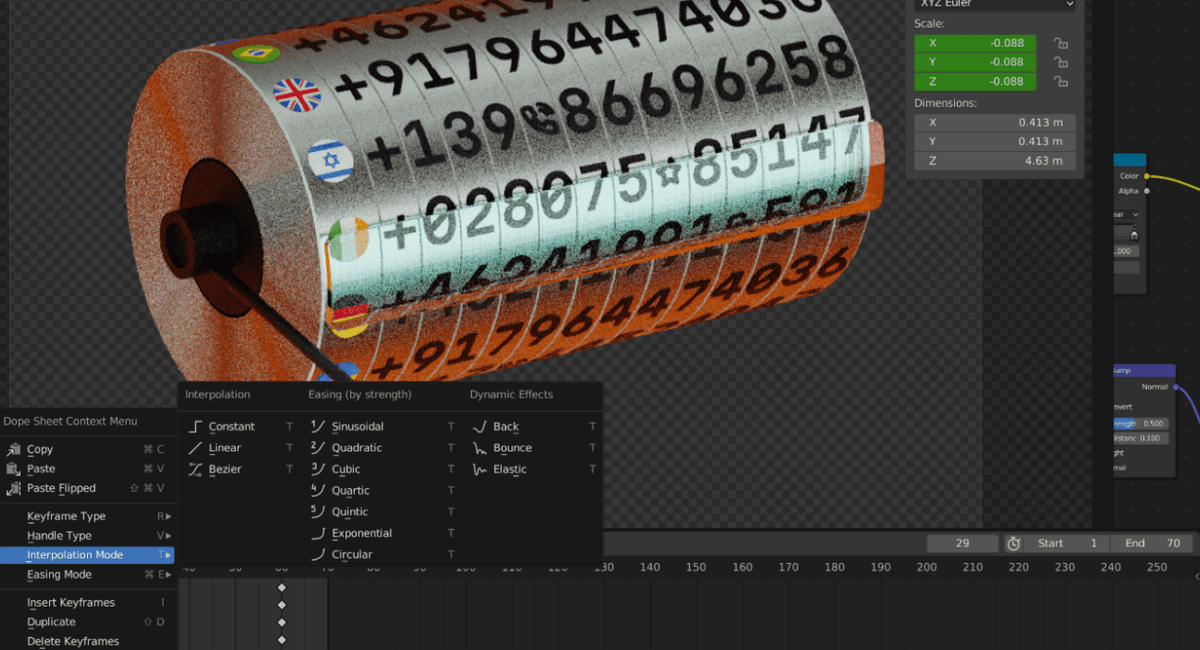Viewport: 1200px width, 650px height.
Task: Select Bezier interpolation in the submenu
Action: pyautogui.click(x=226, y=468)
